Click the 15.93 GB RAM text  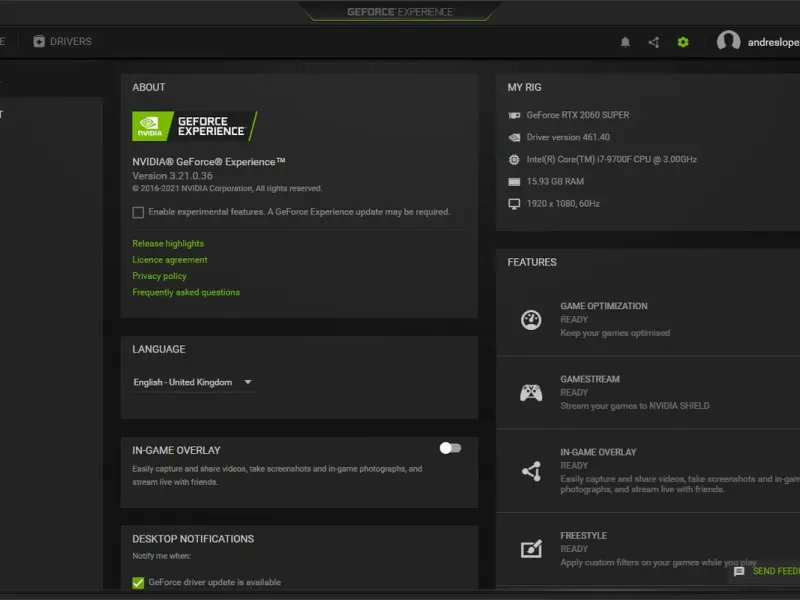click(x=555, y=182)
